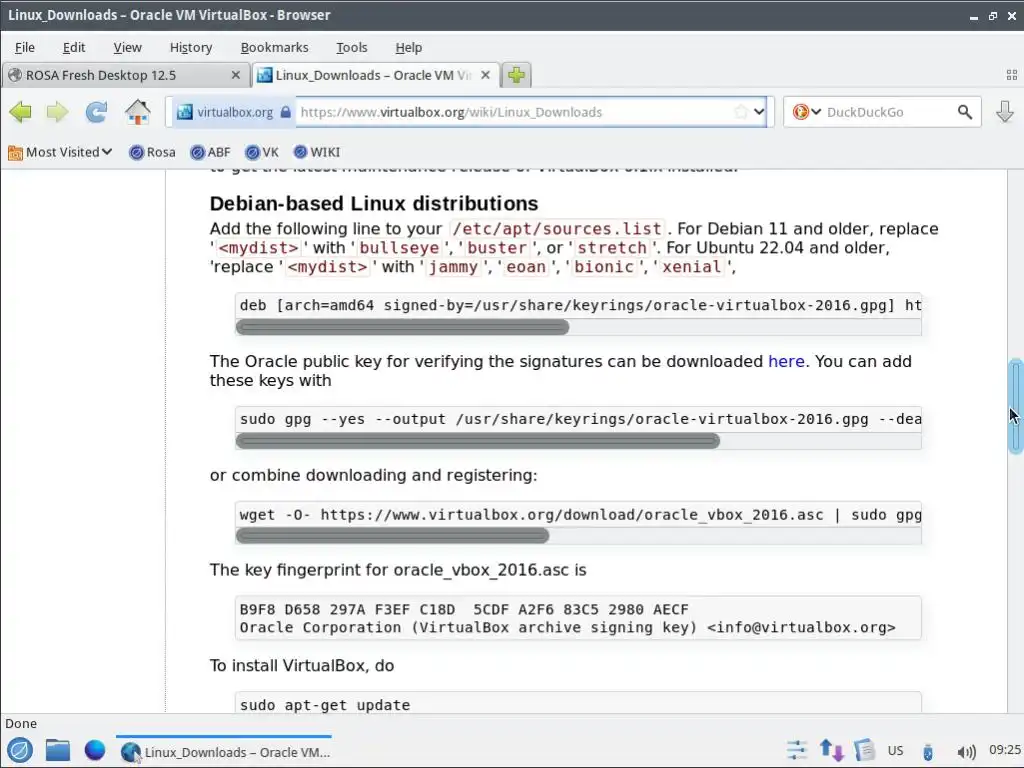Screen dimensions: 1024x768
Task: Go back with the green left arrow
Action: click(21, 112)
